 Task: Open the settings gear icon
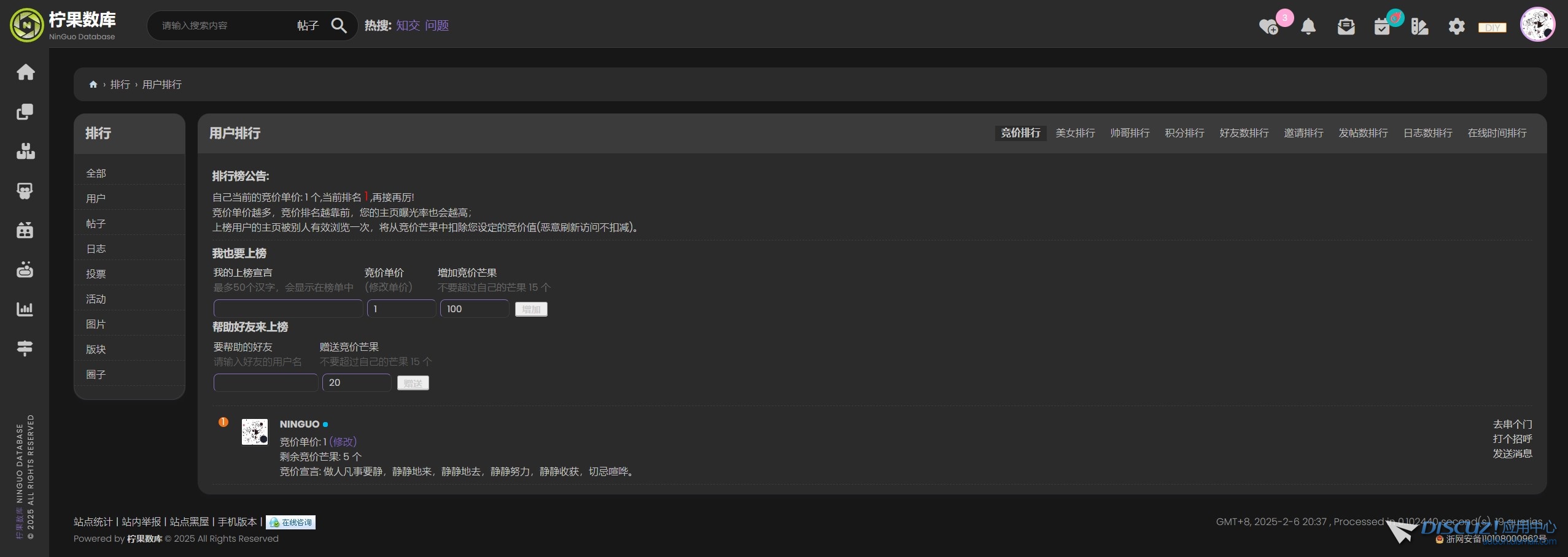1456,26
